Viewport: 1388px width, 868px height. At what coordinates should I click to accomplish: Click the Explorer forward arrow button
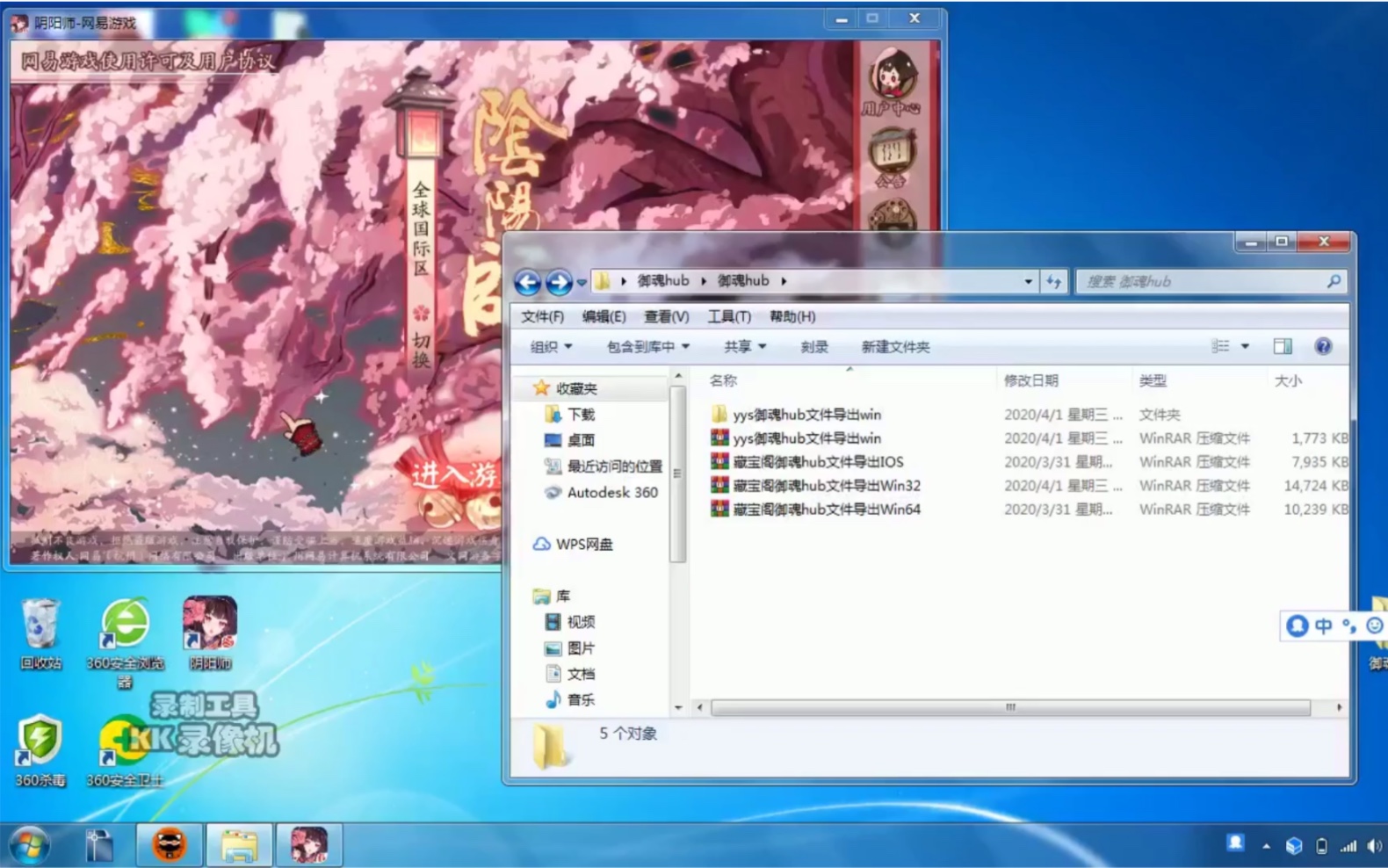[x=559, y=282]
